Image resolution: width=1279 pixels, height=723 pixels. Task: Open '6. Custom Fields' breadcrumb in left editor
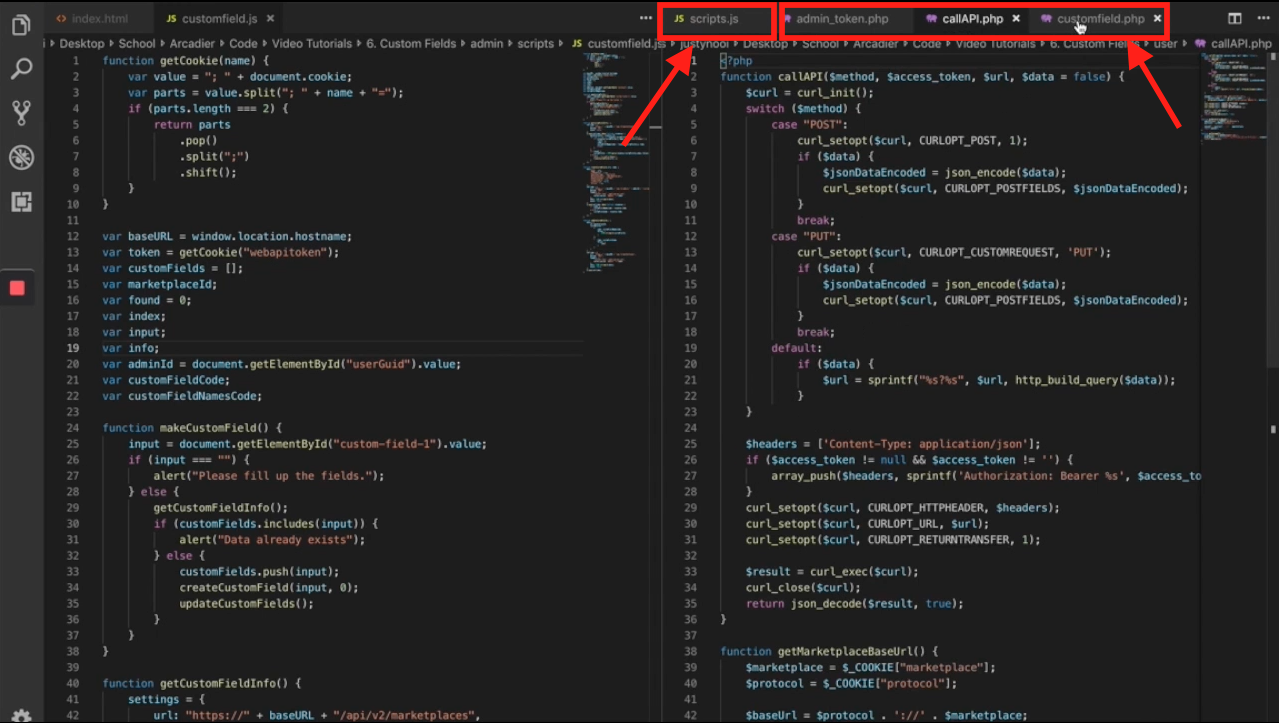410,44
